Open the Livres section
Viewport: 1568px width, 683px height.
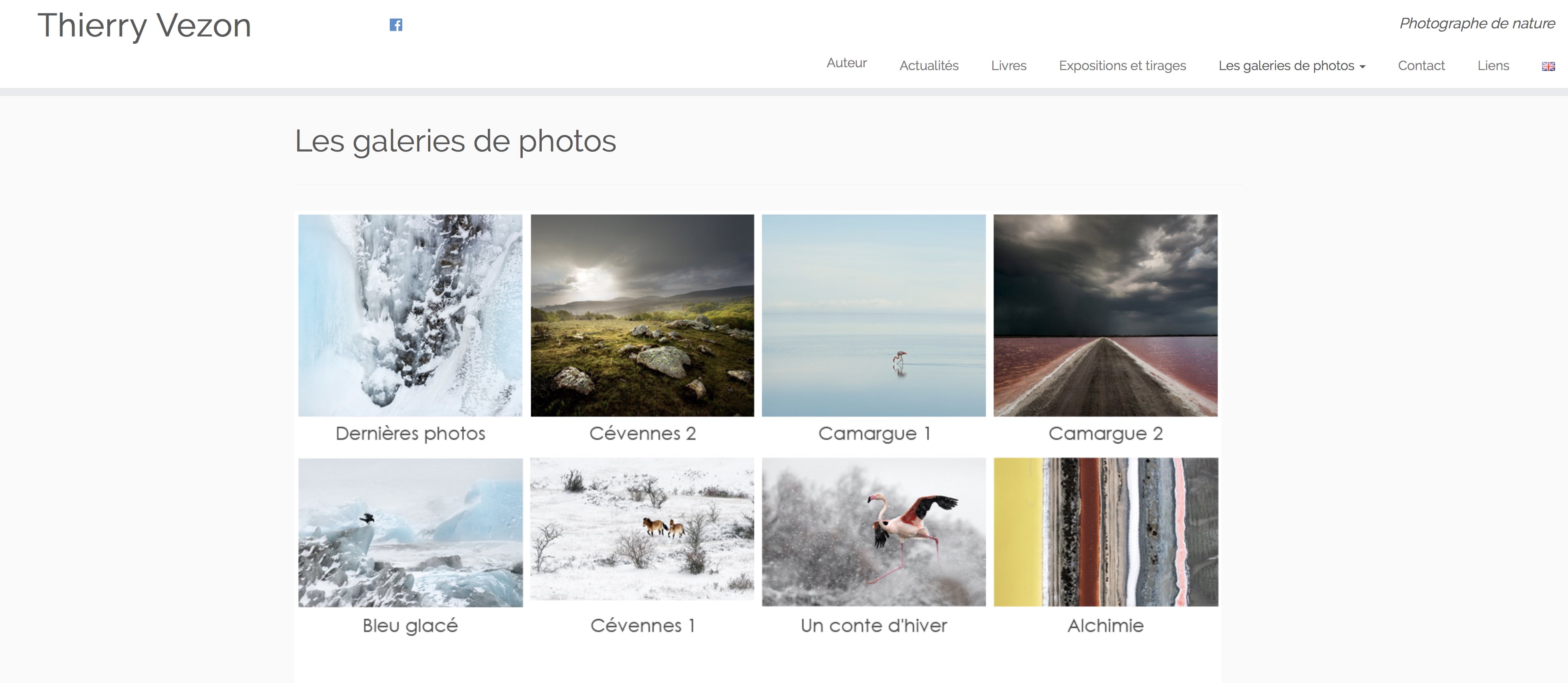pyautogui.click(x=1008, y=66)
